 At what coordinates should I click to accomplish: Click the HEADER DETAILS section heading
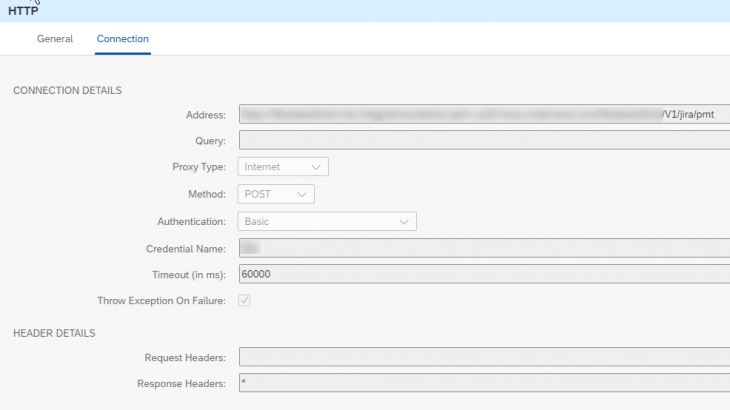coord(55,332)
